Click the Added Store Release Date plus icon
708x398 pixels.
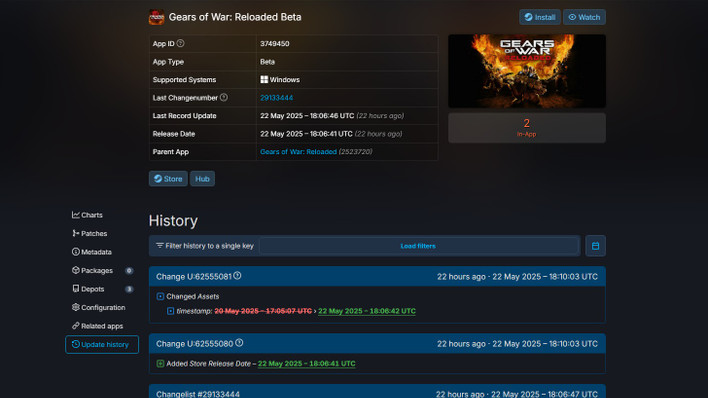tap(160, 364)
